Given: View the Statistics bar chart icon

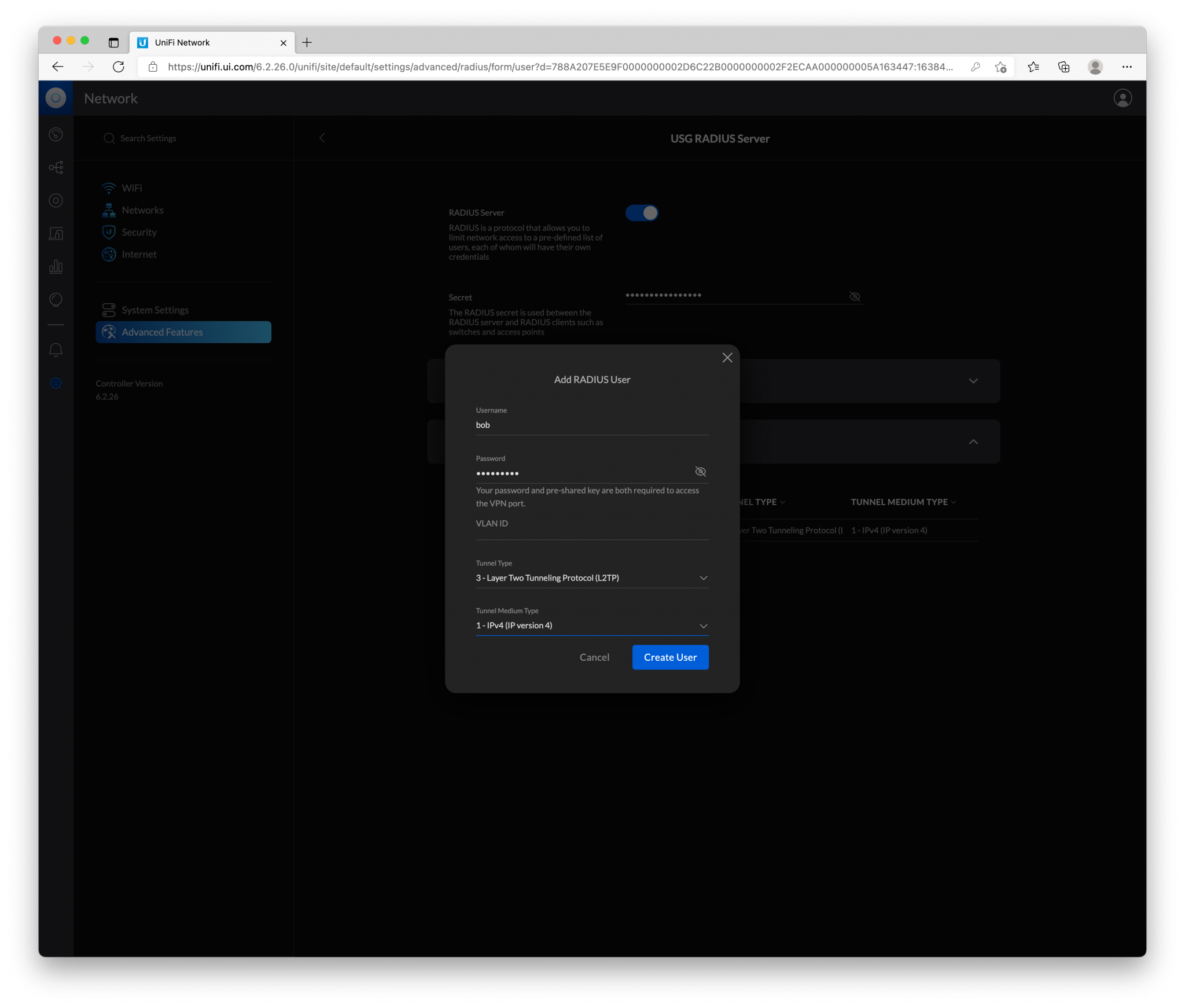Looking at the screenshot, I should click(56, 266).
